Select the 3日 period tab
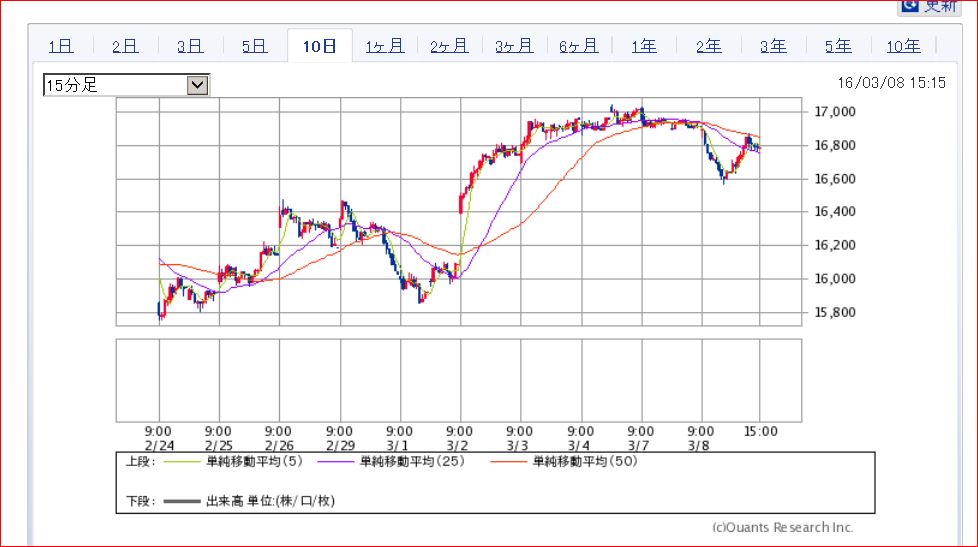The width and height of the screenshot is (978, 547). pos(190,46)
